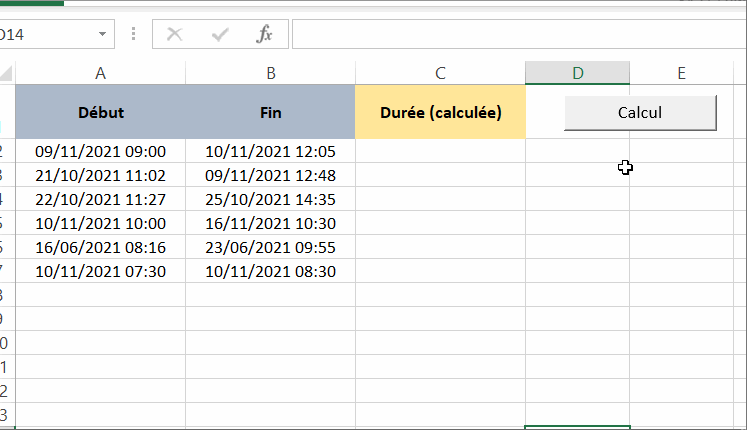Select cell containing 23/06/2021 09:55
Image resolution: width=747 pixels, height=430 pixels.
click(270, 247)
